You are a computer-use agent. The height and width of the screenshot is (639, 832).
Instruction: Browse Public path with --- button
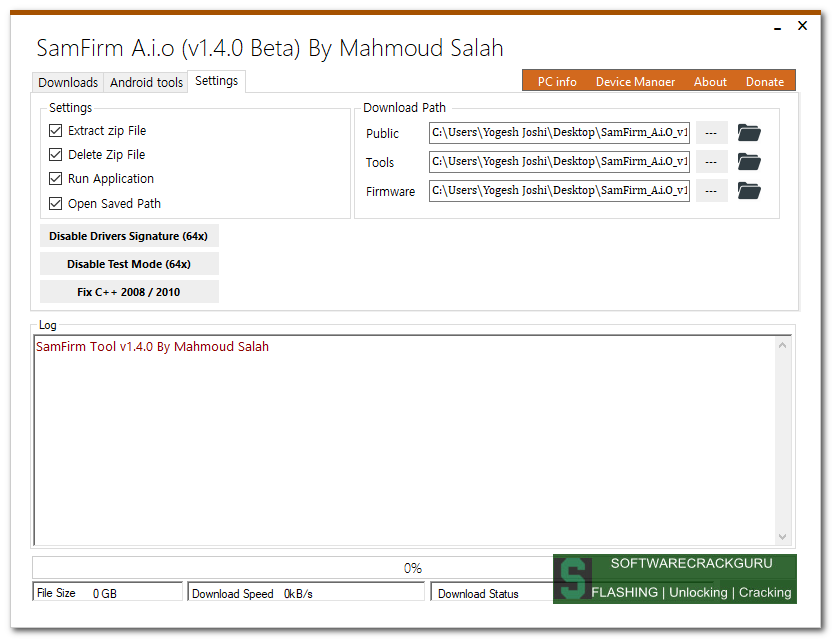pos(711,133)
